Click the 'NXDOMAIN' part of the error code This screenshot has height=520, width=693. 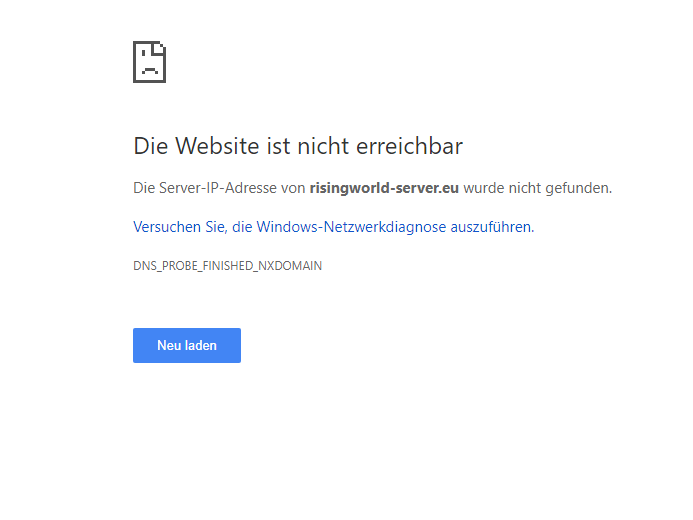click(289, 266)
